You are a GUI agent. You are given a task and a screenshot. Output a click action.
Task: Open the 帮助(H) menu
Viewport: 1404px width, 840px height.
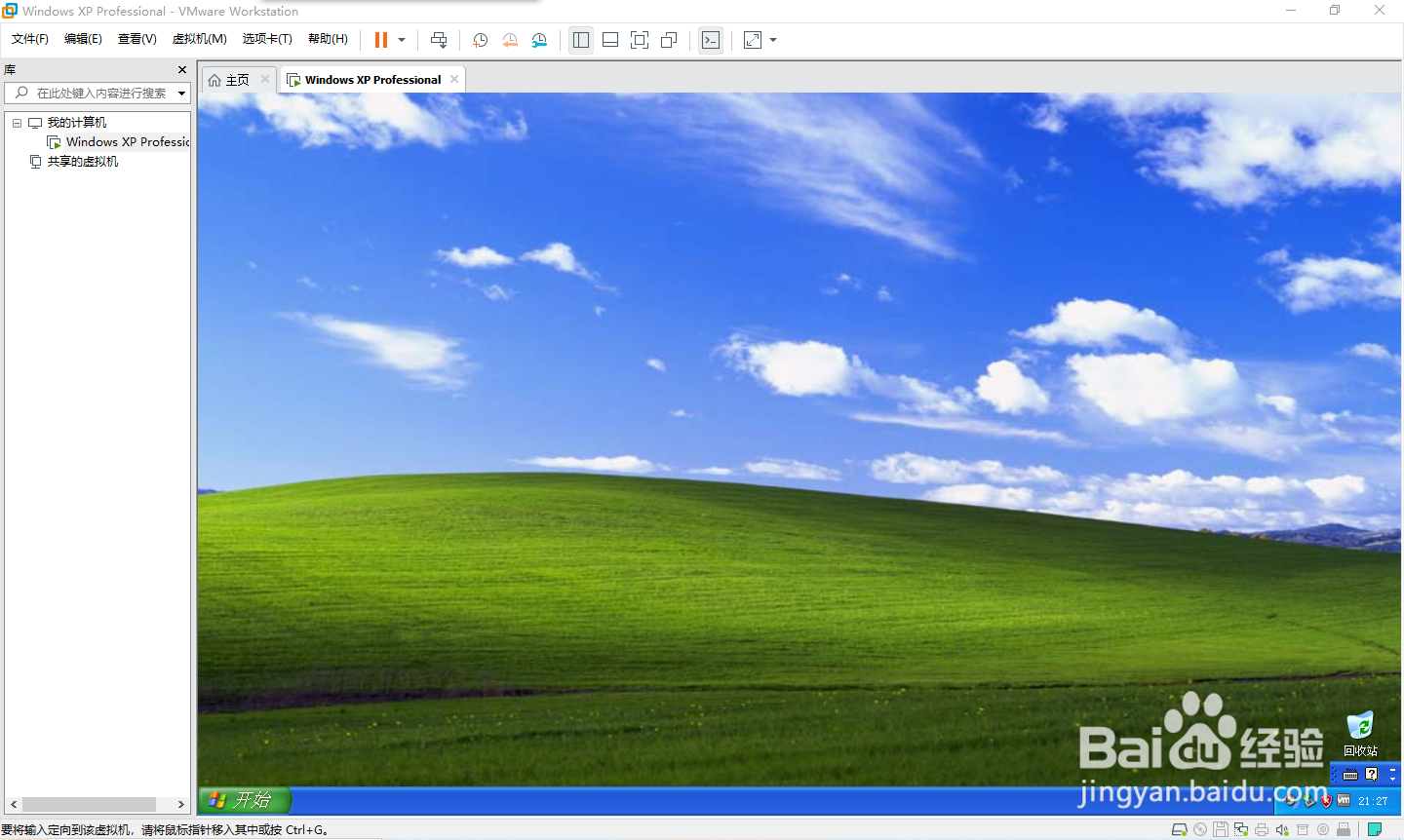(328, 39)
